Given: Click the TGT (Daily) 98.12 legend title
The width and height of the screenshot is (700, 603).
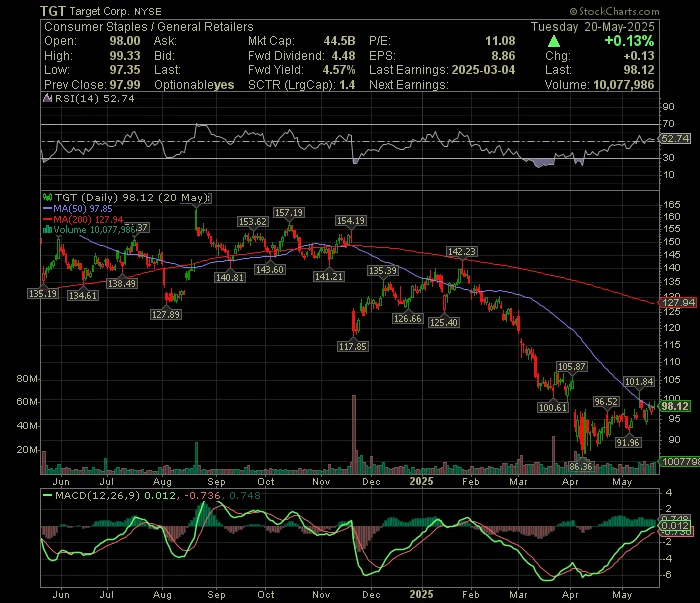Looking at the screenshot, I should 132,197.
